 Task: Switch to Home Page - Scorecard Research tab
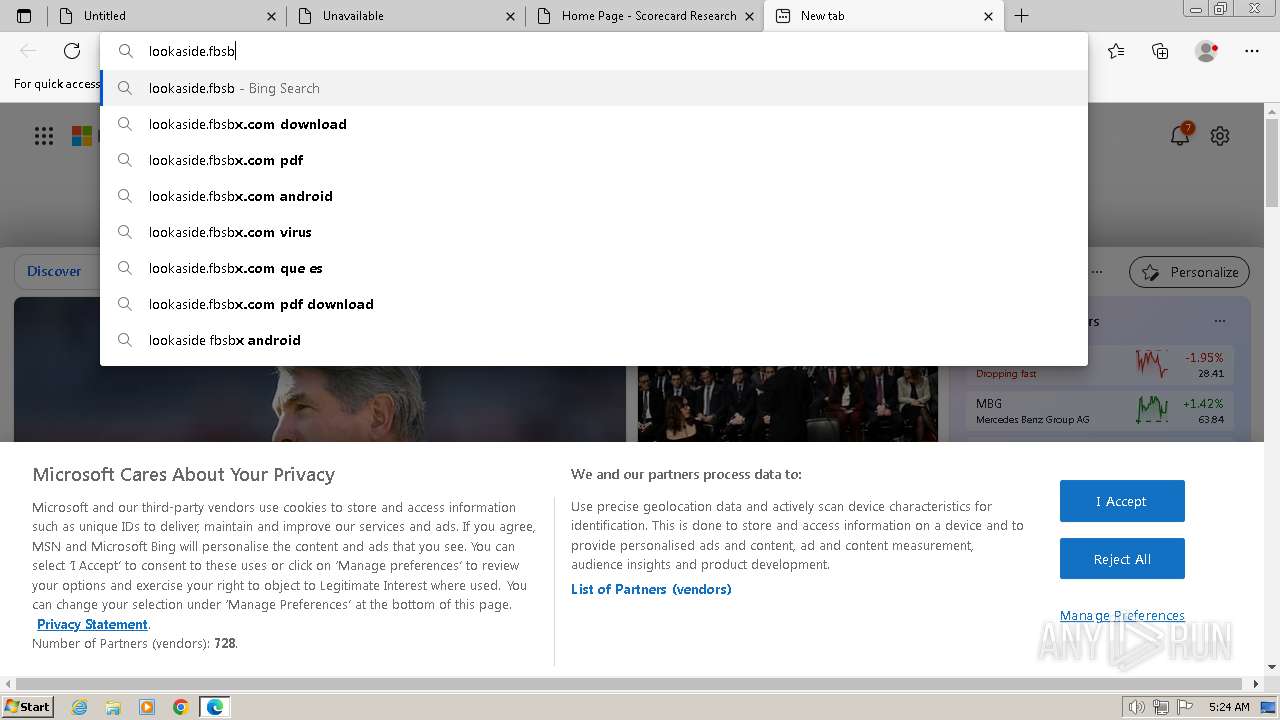[x=645, y=16]
